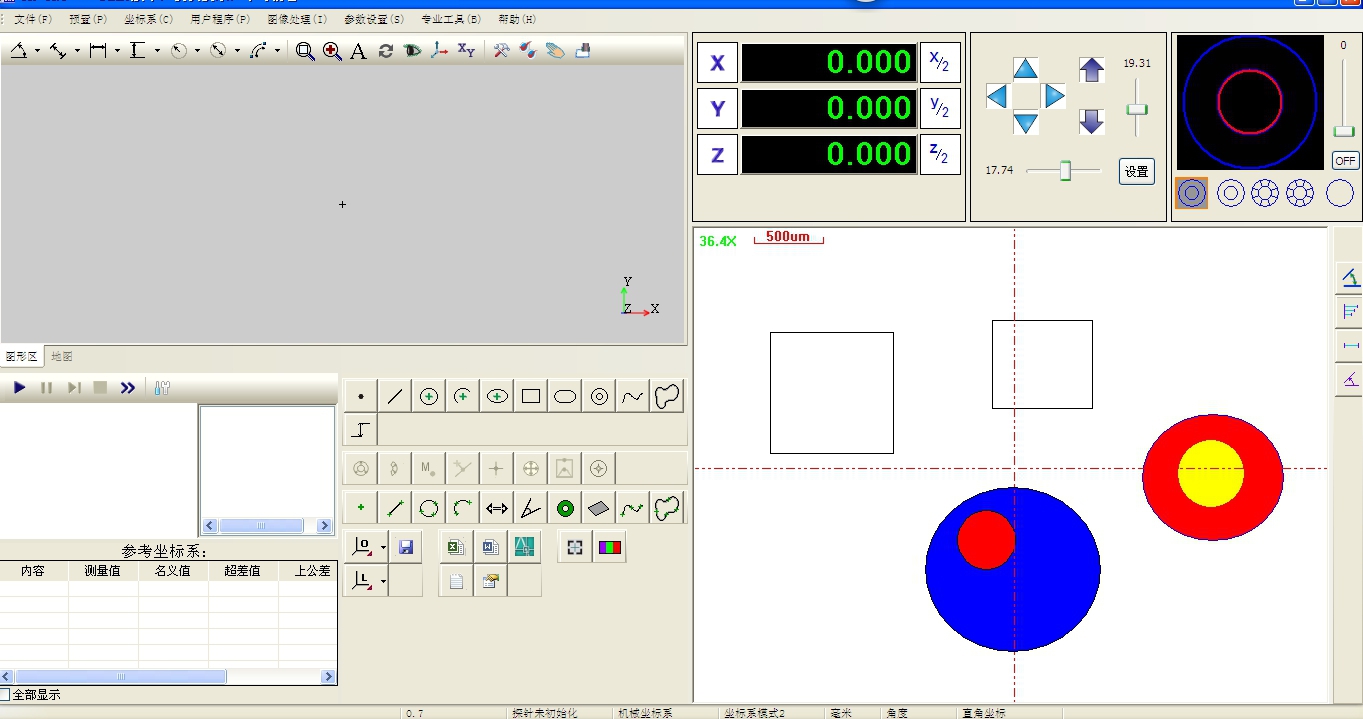Screen dimensions: 1363x719
Task: Toggle the light OFF button
Action: (x=1345, y=161)
